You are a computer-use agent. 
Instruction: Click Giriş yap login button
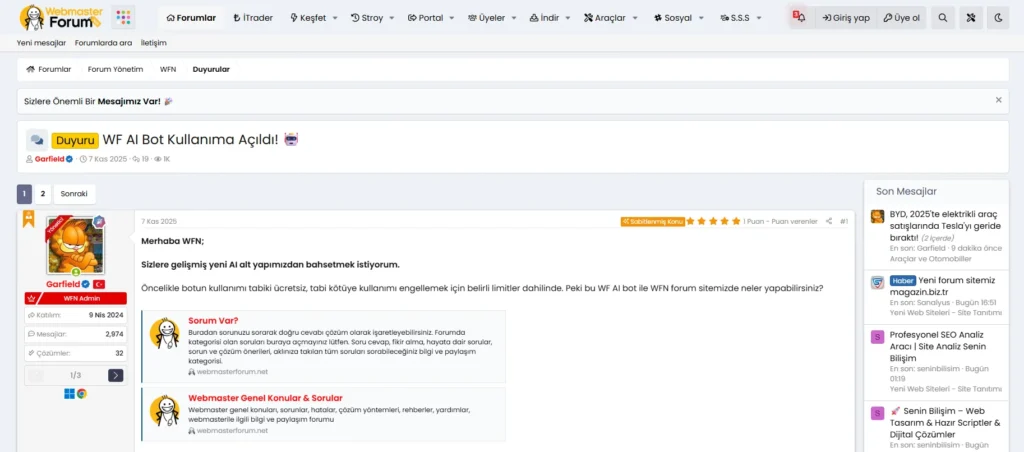[846, 18]
